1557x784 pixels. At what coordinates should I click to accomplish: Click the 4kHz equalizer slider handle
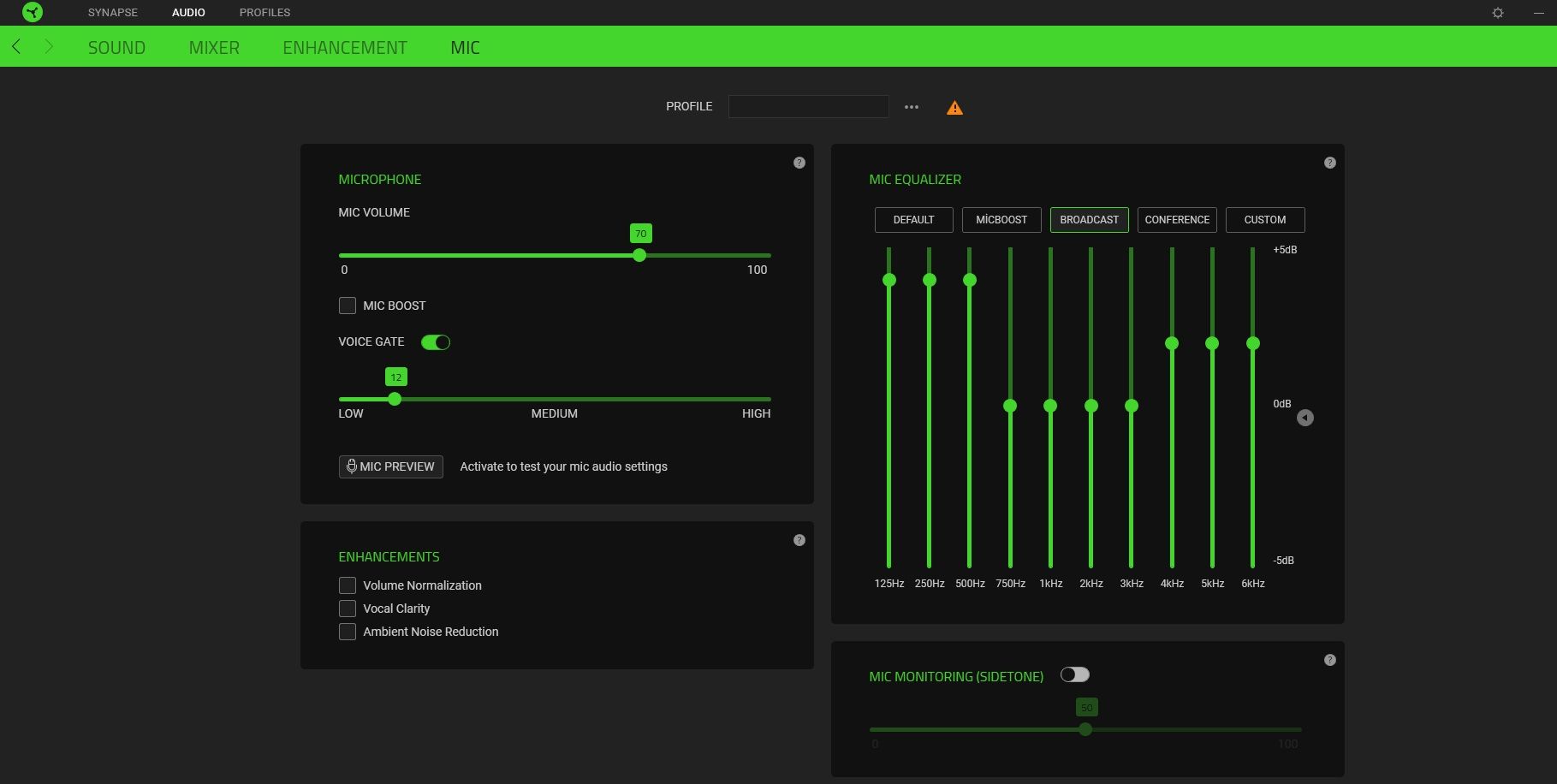click(x=1172, y=343)
